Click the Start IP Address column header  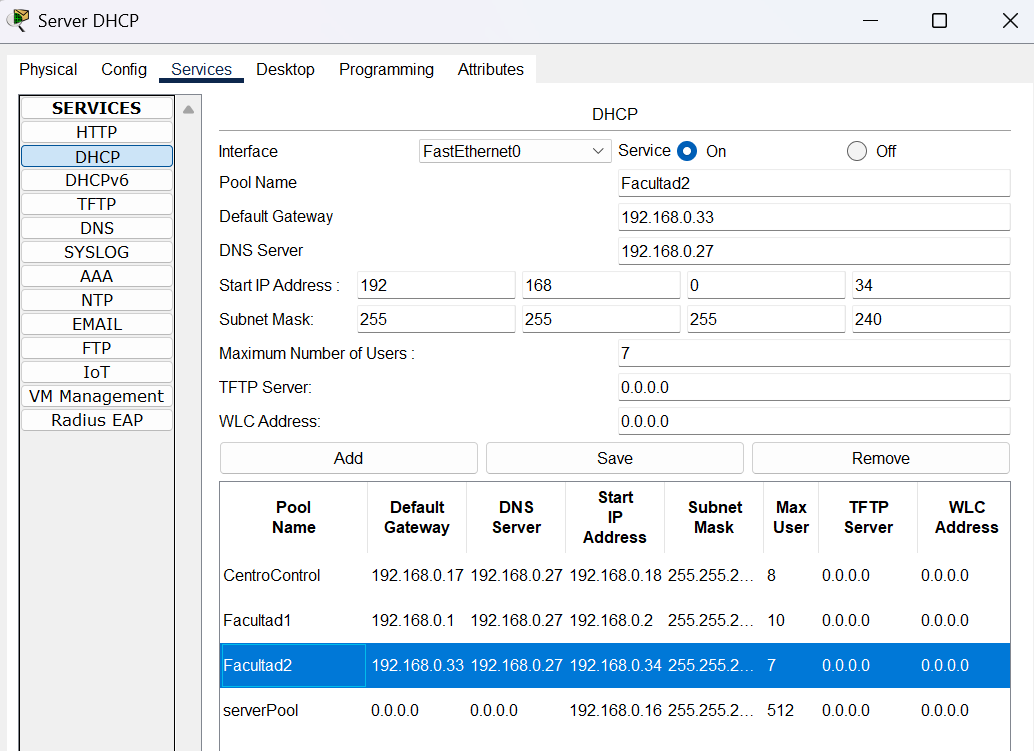(x=615, y=518)
